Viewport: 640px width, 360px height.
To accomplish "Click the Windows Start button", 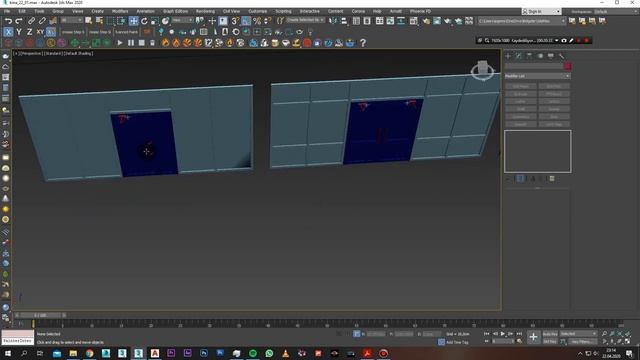I will tap(7, 353).
